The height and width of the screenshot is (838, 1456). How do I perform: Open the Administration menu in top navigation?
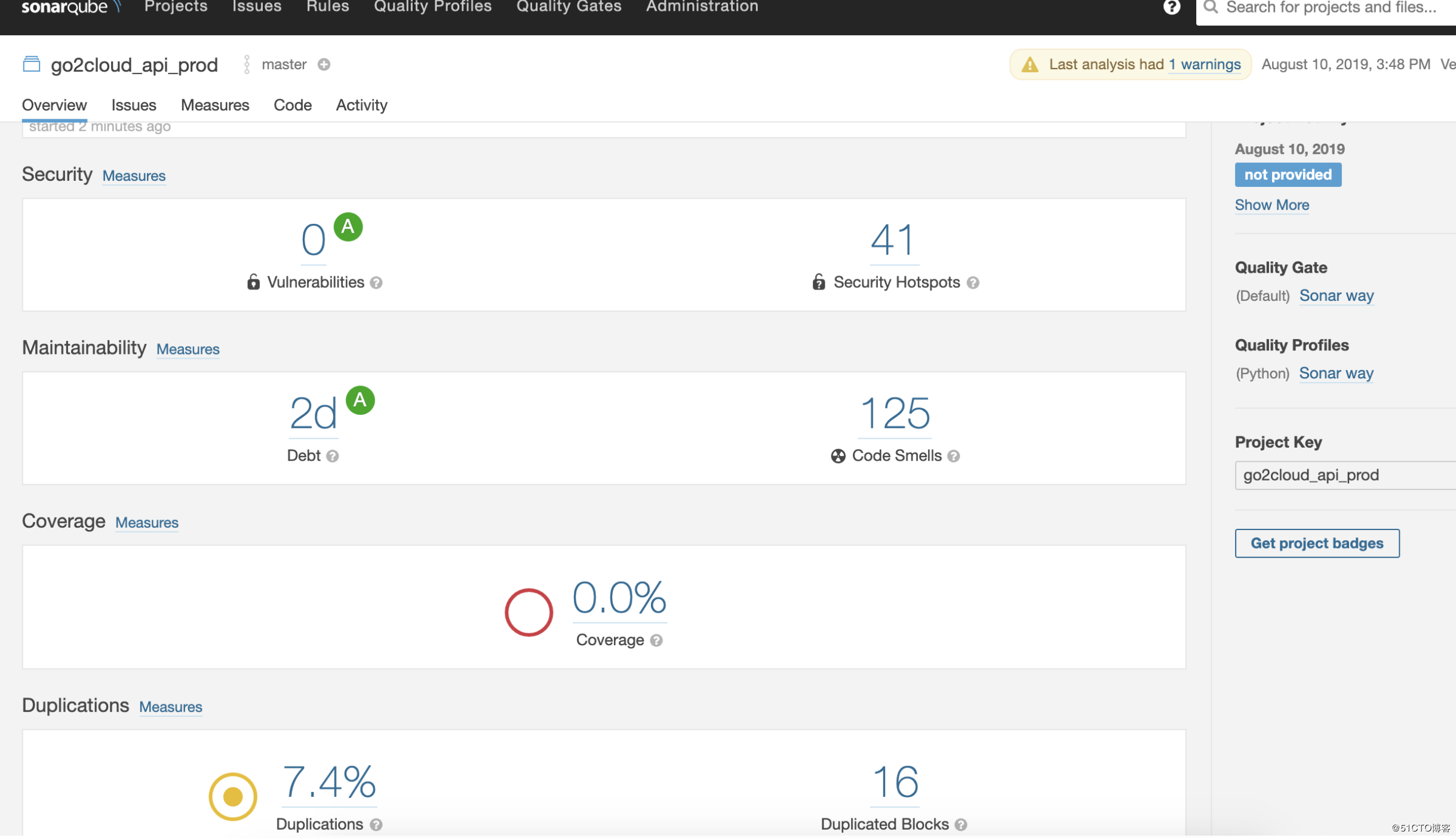pos(702,7)
